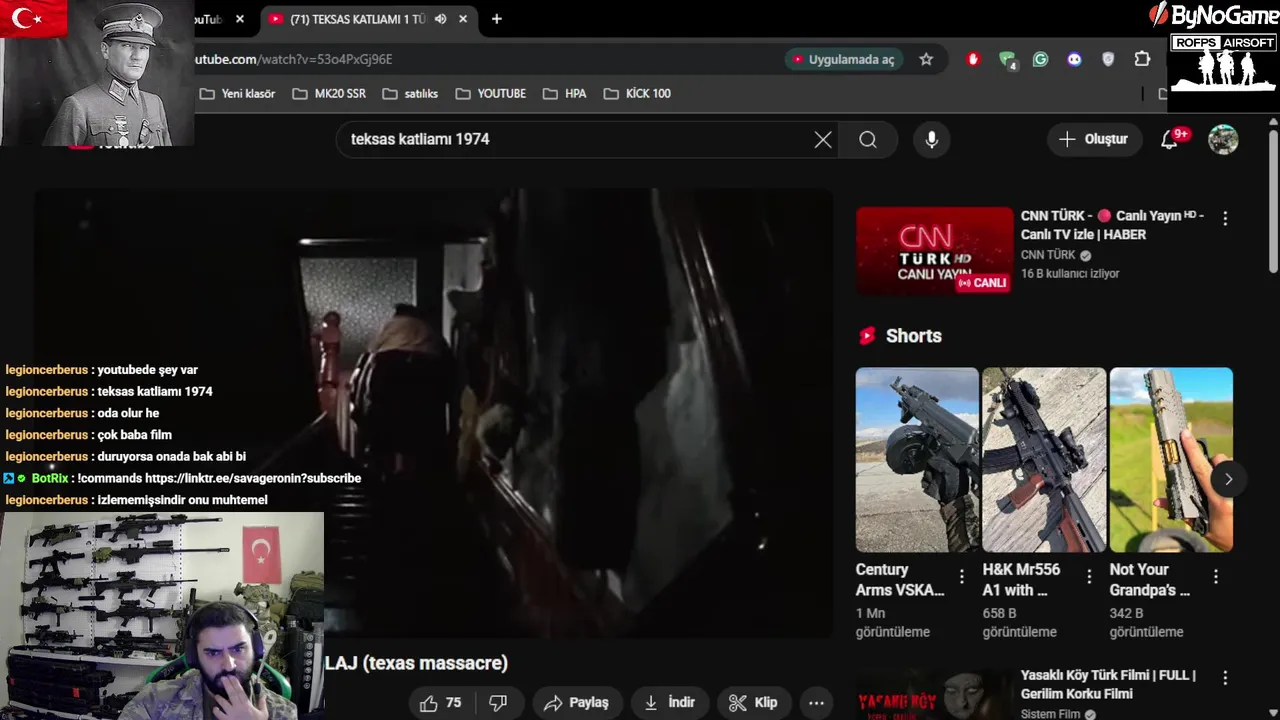Open the satılıks bookmark folder
1280x720 pixels.
point(410,93)
